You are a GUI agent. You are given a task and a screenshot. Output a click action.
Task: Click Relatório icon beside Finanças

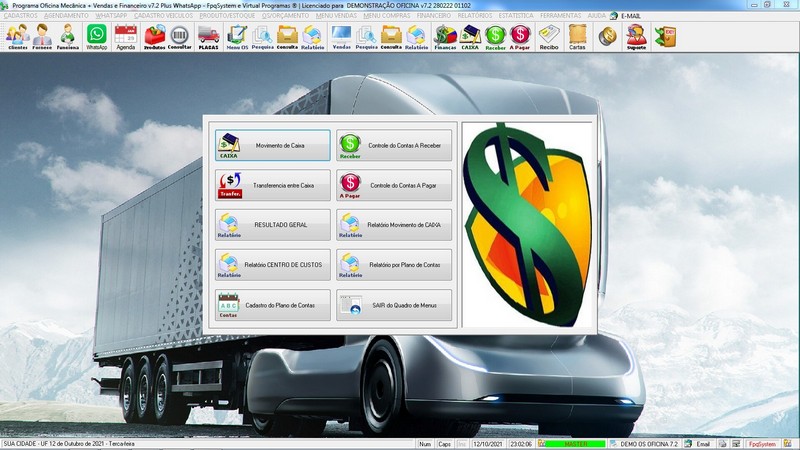point(416,37)
